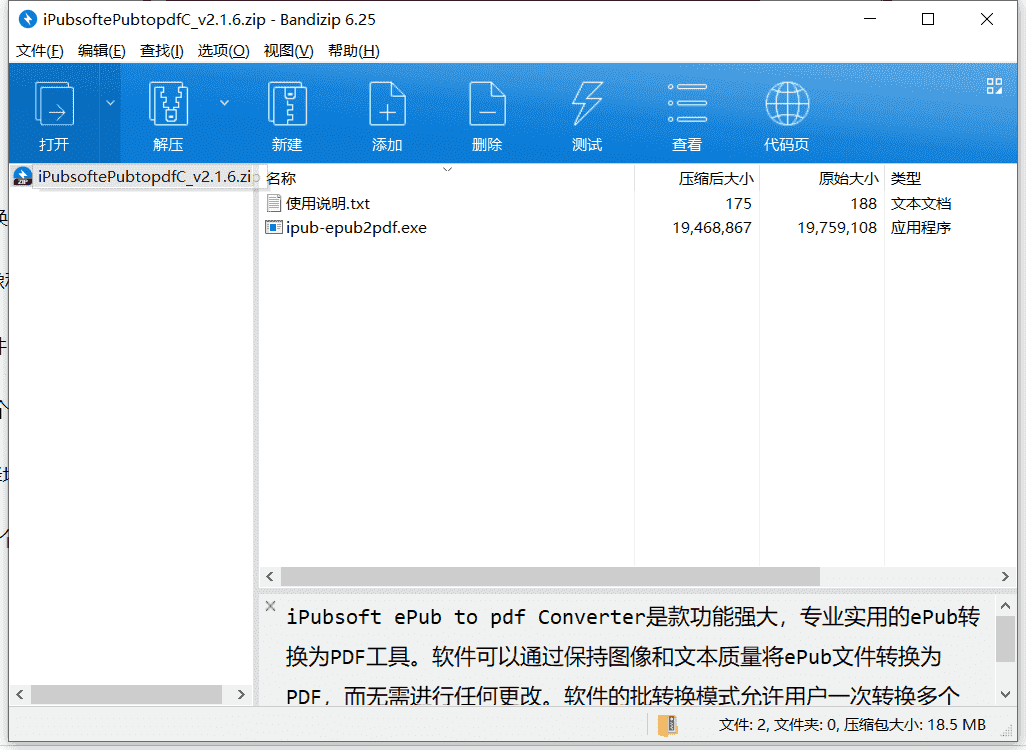Click the Extract (解压) toolbar icon
Screen dimensions: 1026x750
coord(168,104)
